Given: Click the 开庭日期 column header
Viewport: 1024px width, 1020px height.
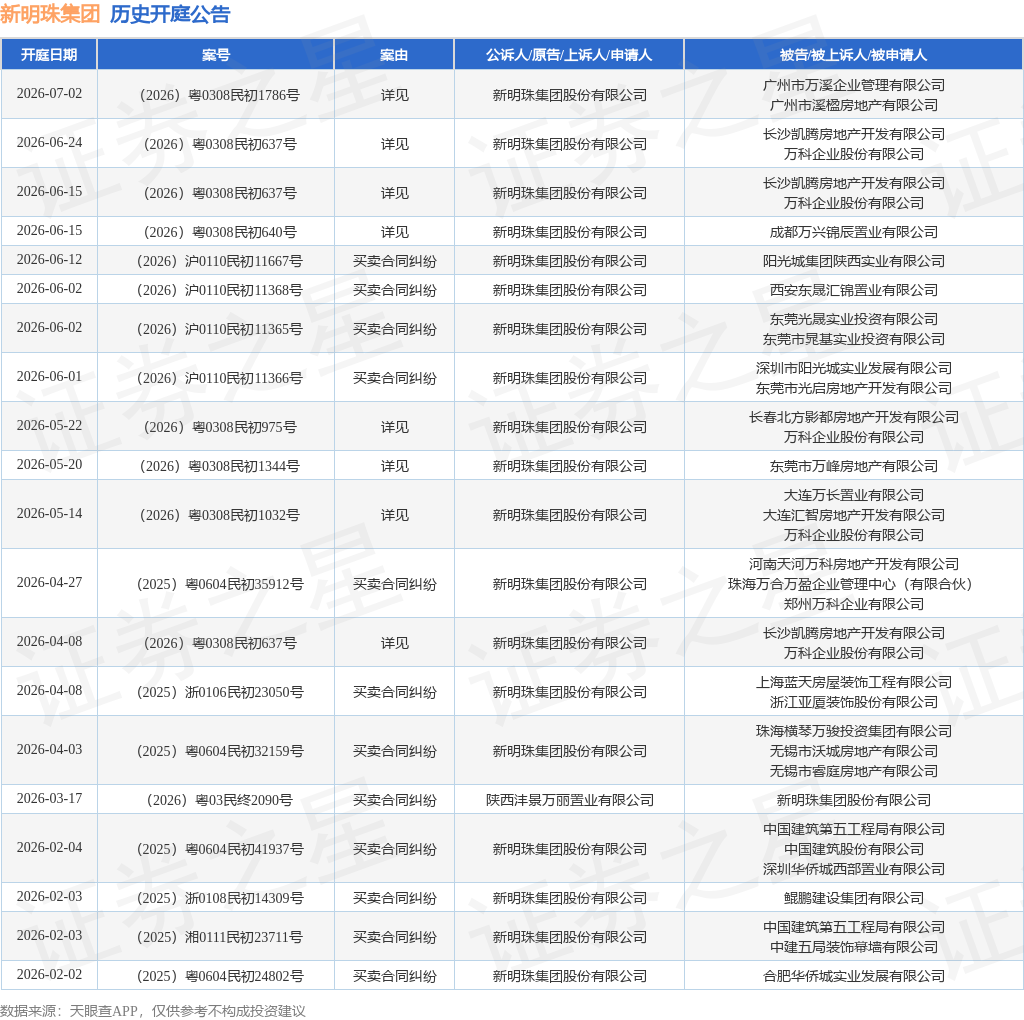Looking at the screenshot, I should [49, 55].
